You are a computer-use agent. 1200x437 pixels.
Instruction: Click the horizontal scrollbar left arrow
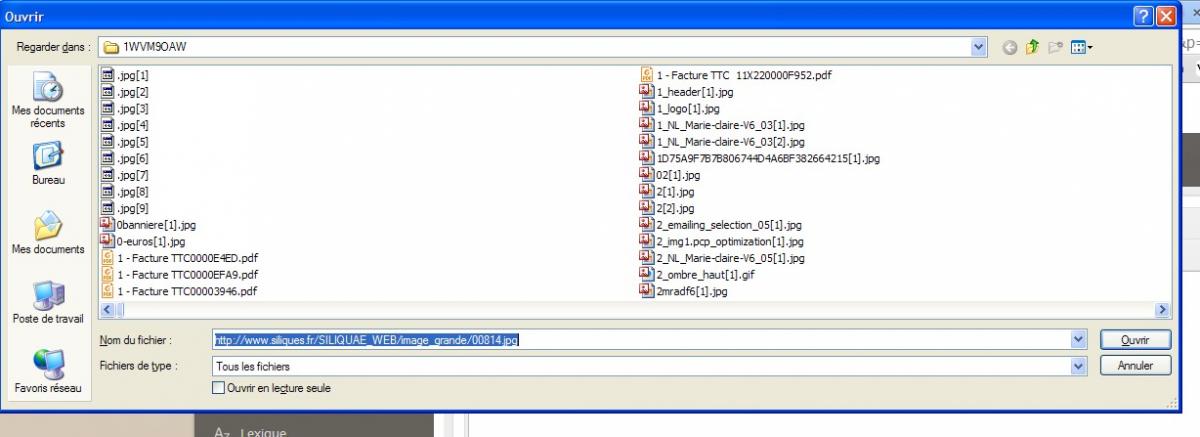pos(106,310)
